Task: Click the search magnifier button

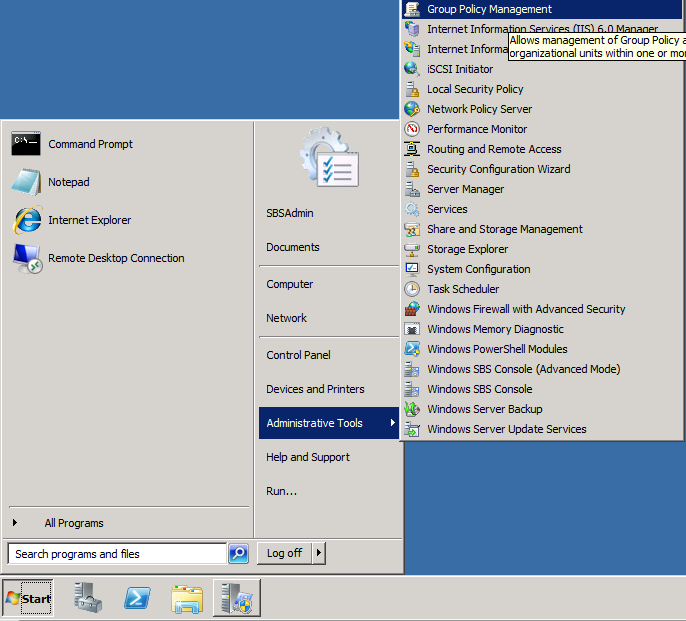Action: (x=238, y=553)
